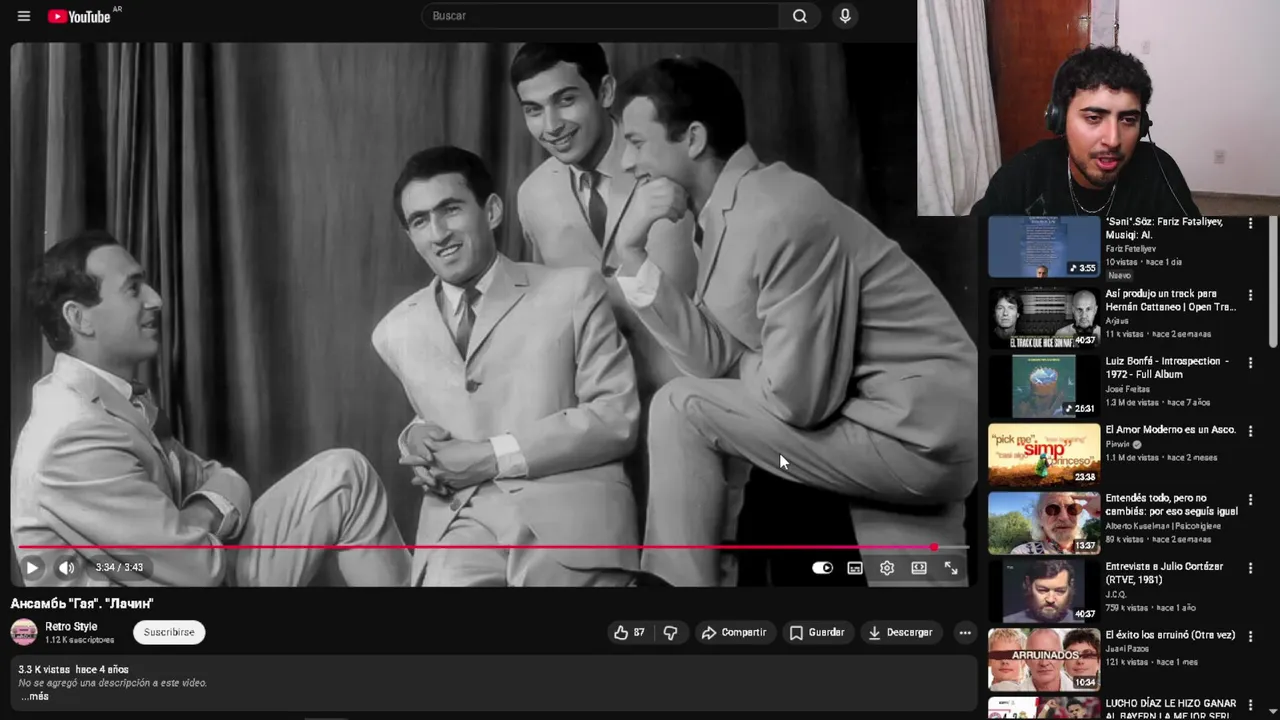
Task: Click the Compartir share button
Action: pyautogui.click(x=734, y=632)
